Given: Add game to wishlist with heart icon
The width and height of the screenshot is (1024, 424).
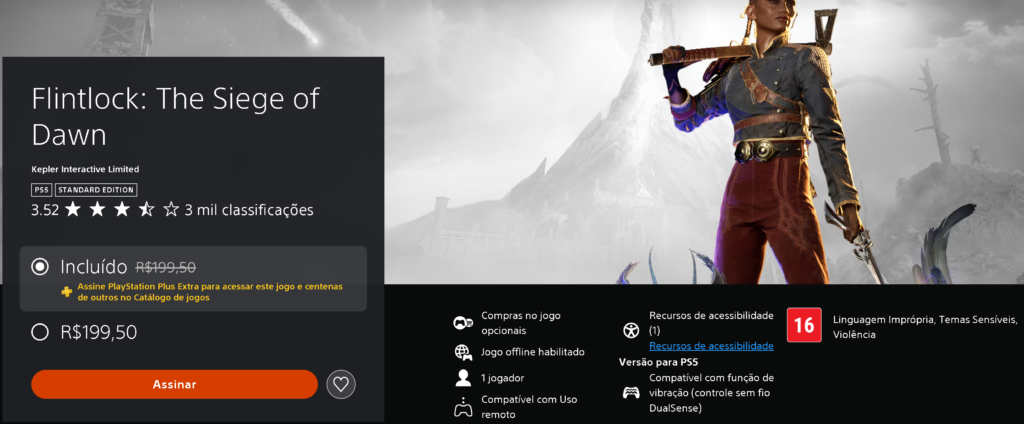Looking at the screenshot, I should (341, 384).
